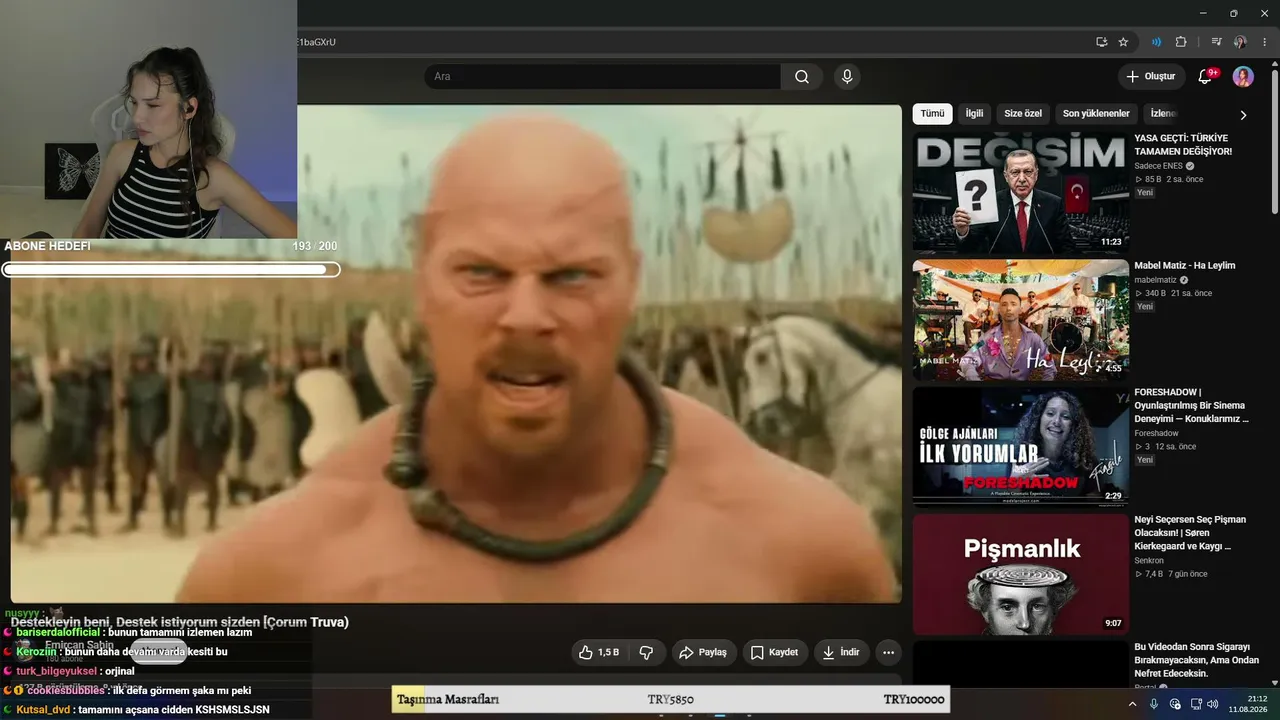Visit the Senkron channel
This screenshot has width=1280, height=720.
click(x=1149, y=561)
